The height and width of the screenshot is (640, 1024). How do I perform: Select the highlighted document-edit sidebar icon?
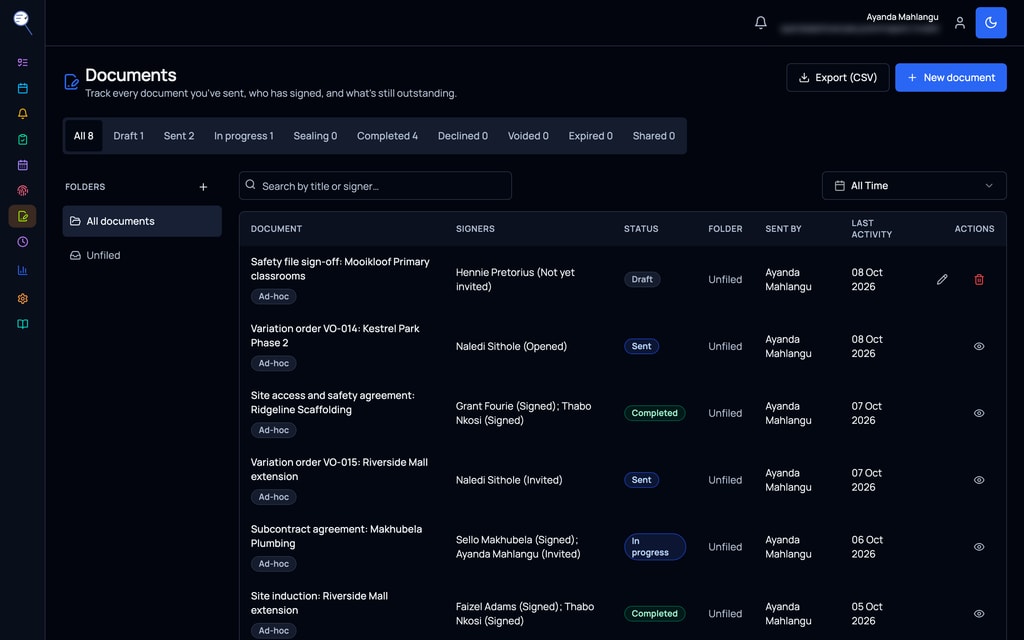pos(22,216)
